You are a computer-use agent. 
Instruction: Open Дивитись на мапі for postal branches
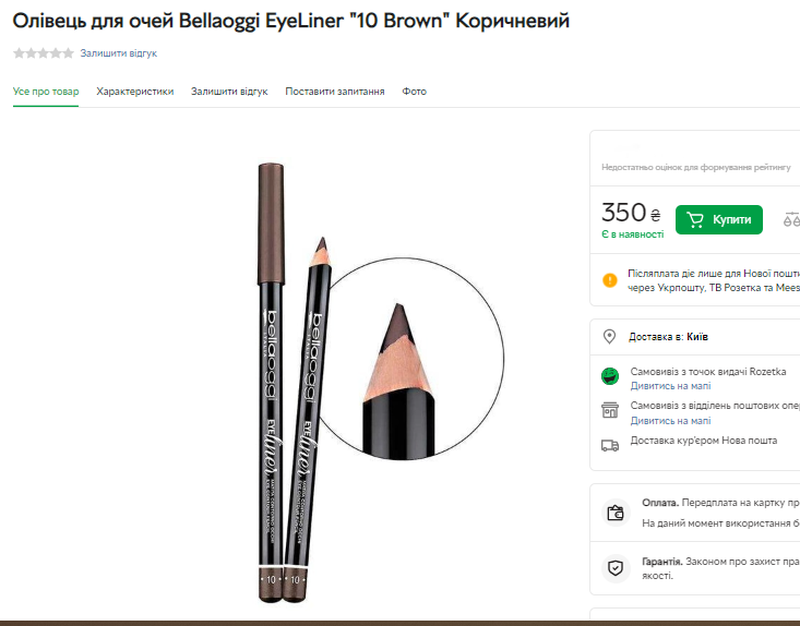pos(671,421)
